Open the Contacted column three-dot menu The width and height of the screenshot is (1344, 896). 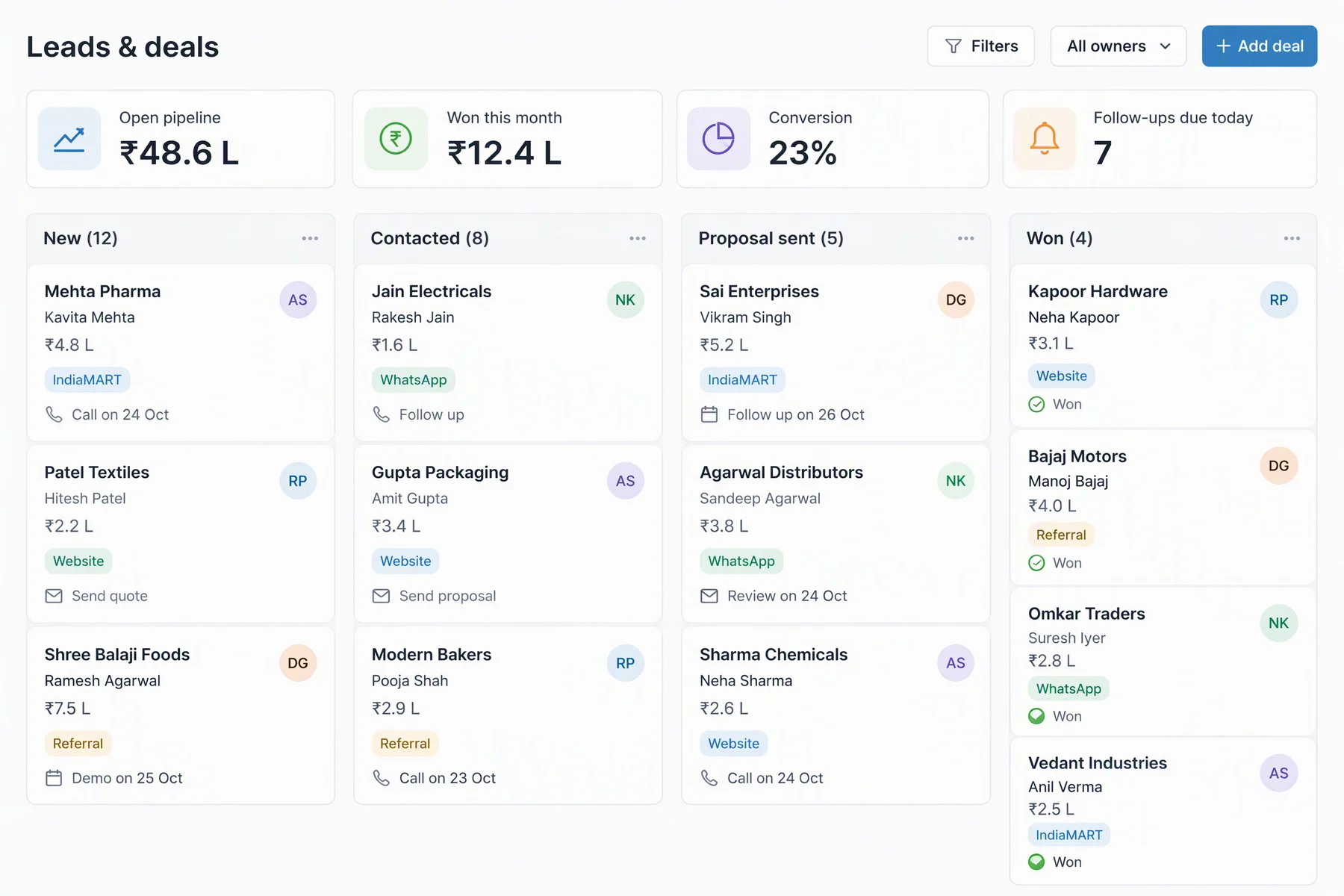638,238
